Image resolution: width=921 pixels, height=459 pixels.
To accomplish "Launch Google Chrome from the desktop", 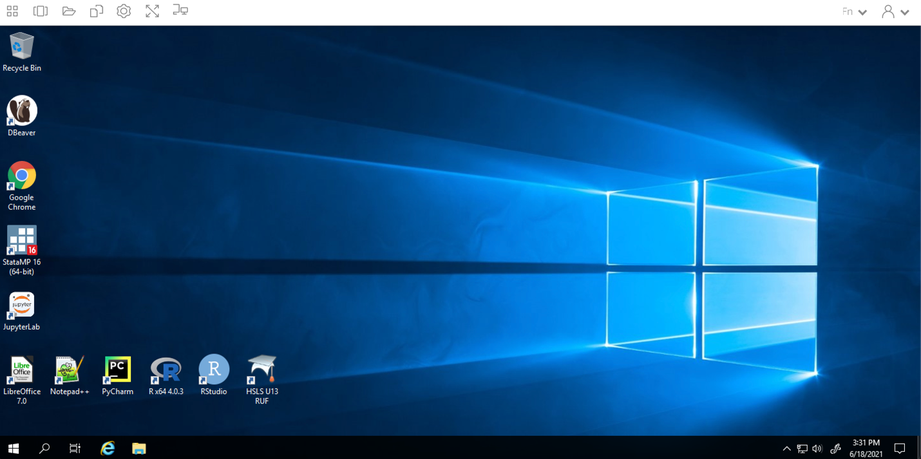I will coord(21,177).
